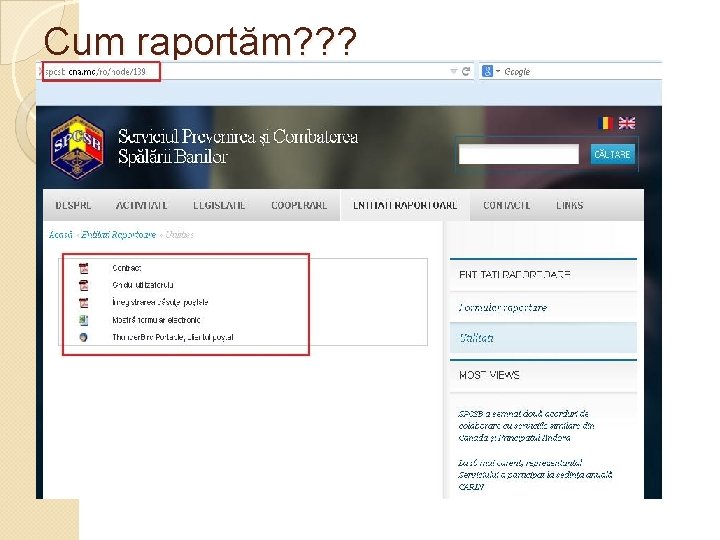The width and height of the screenshot is (720, 540).
Task: Focus the site search text box
Action: 519,154
